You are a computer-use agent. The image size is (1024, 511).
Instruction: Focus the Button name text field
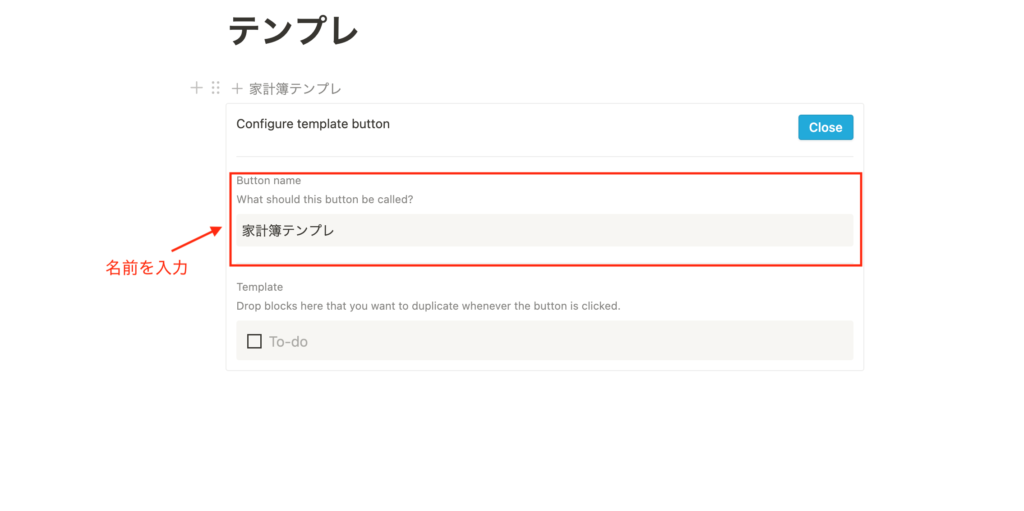[545, 230]
